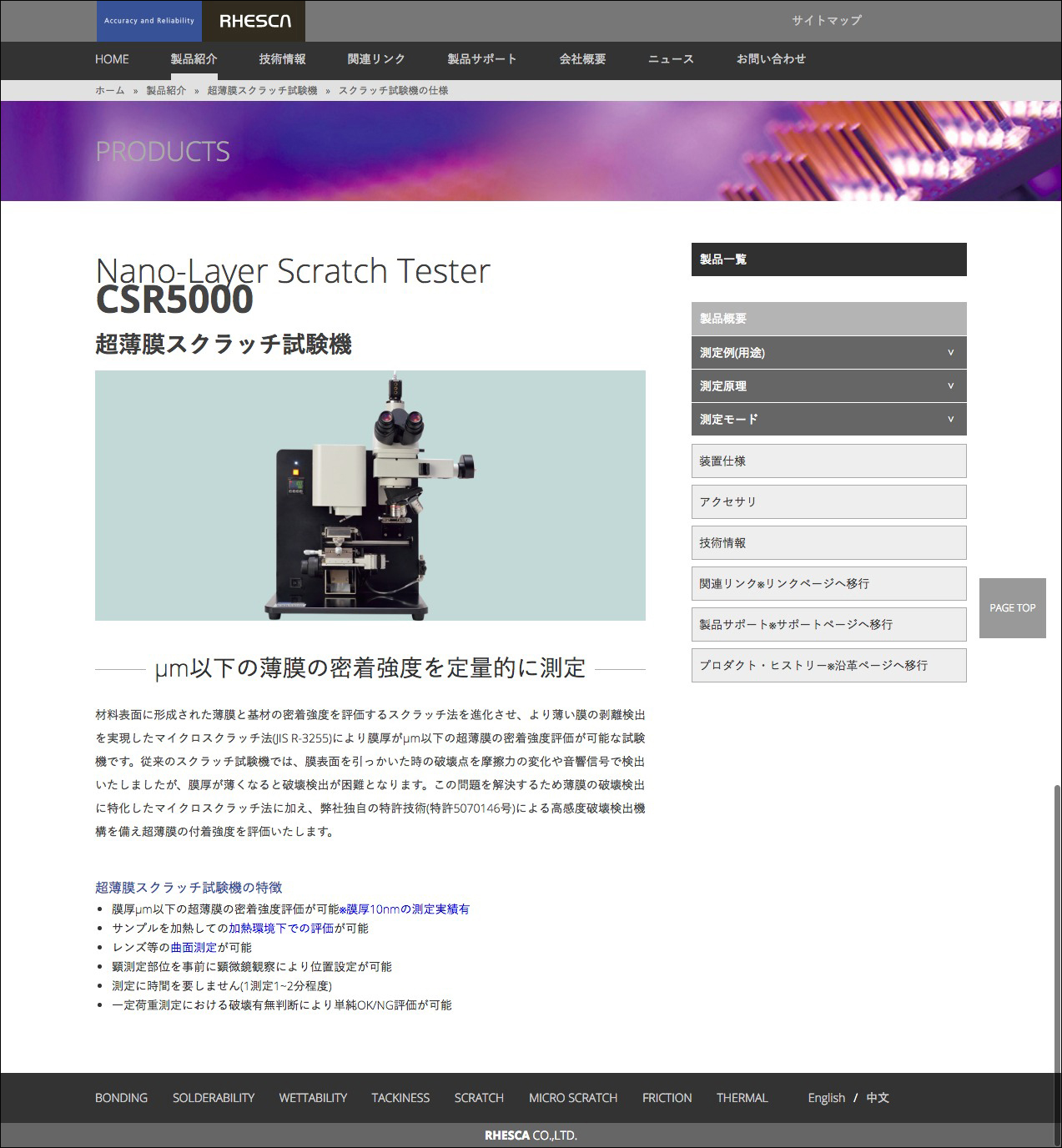Click the Accuracy and Reliability badge
This screenshot has height=1148, width=1062.
click(149, 21)
